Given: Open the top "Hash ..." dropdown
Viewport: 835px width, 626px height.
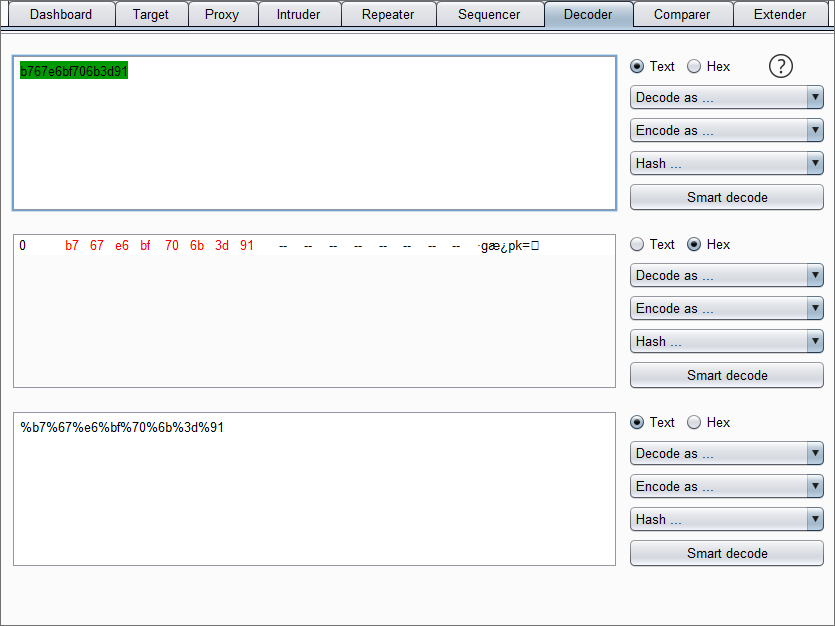Looking at the screenshot, I should pos(726,163).
